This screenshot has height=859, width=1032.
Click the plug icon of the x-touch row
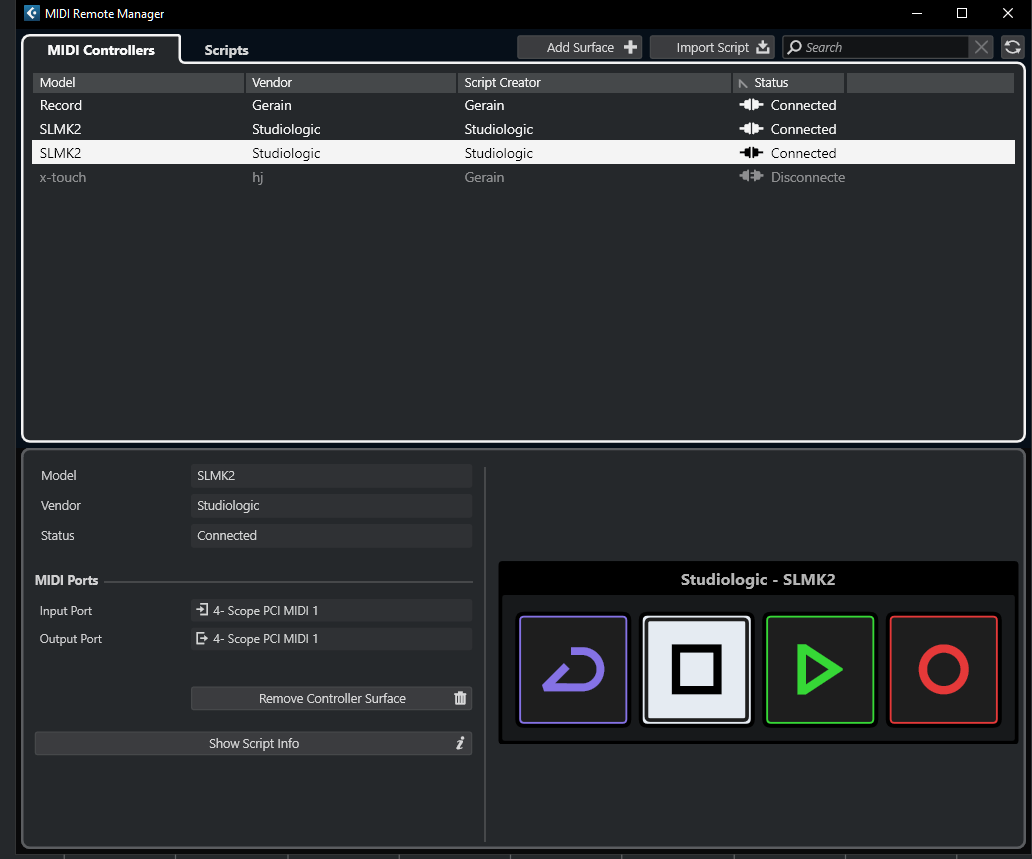click(x=751, y=176)
